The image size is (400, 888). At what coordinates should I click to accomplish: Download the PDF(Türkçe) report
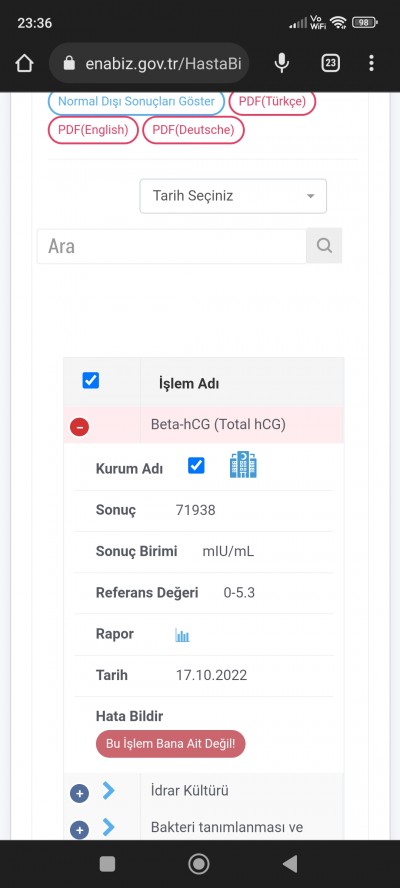point(272,101)
